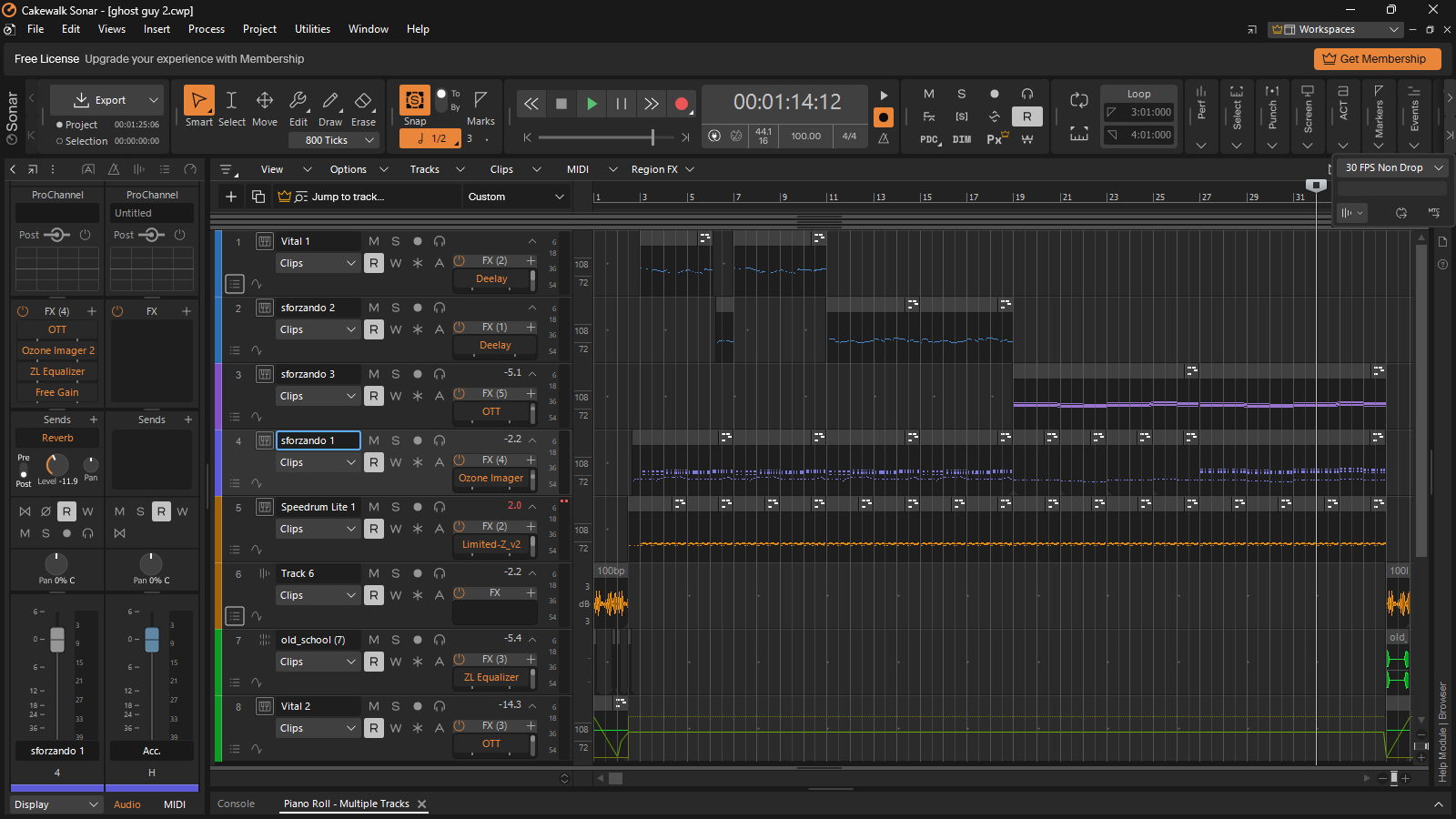Open the ZL Equalizer plugin in inspector
Viewport: 1456px width, 819px height.
pyautogui.click(x=57, y=371)
